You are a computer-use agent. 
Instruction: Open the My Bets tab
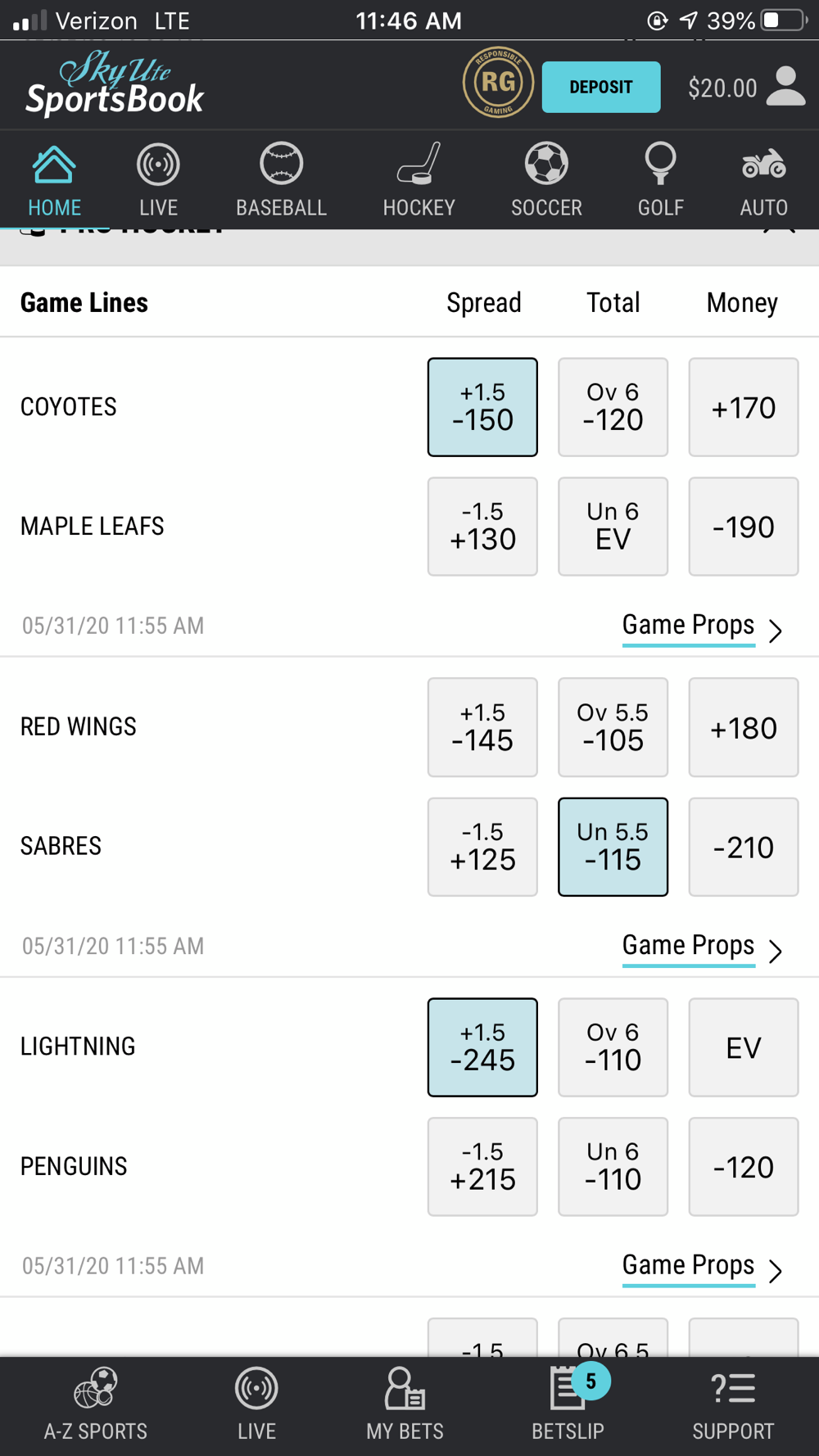pyautogui.click(x=405, y=1405)
